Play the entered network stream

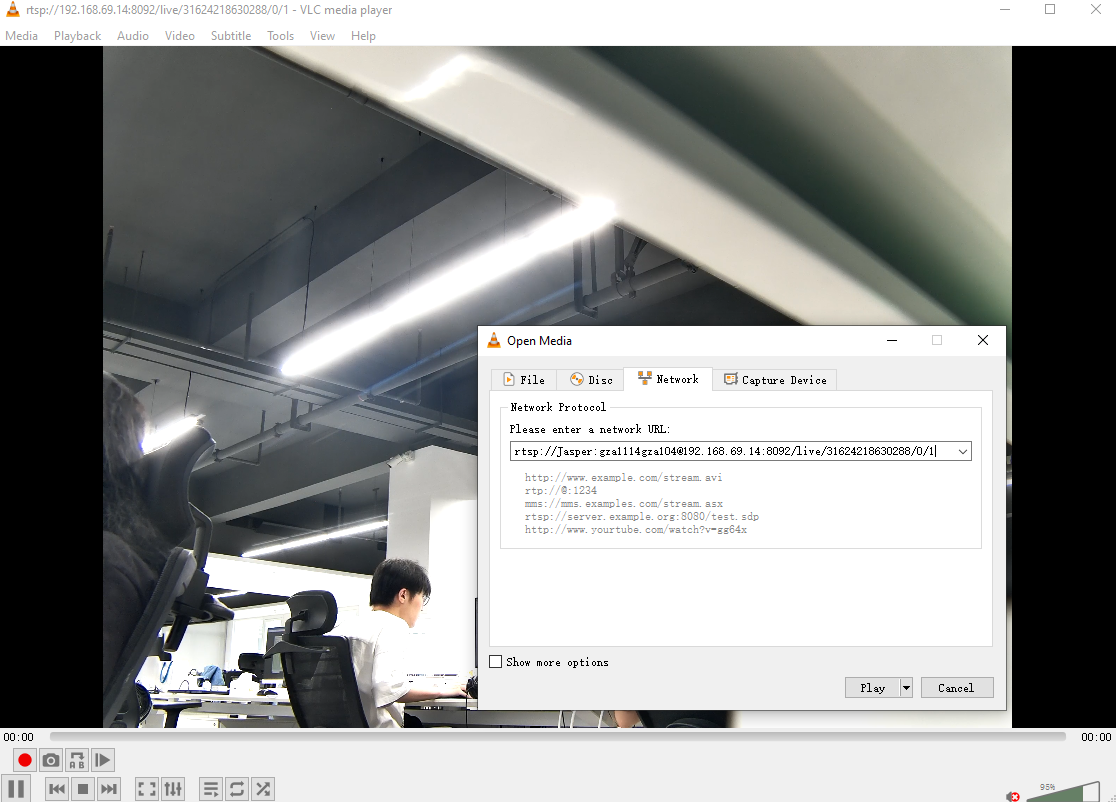(x=873, y=687)
